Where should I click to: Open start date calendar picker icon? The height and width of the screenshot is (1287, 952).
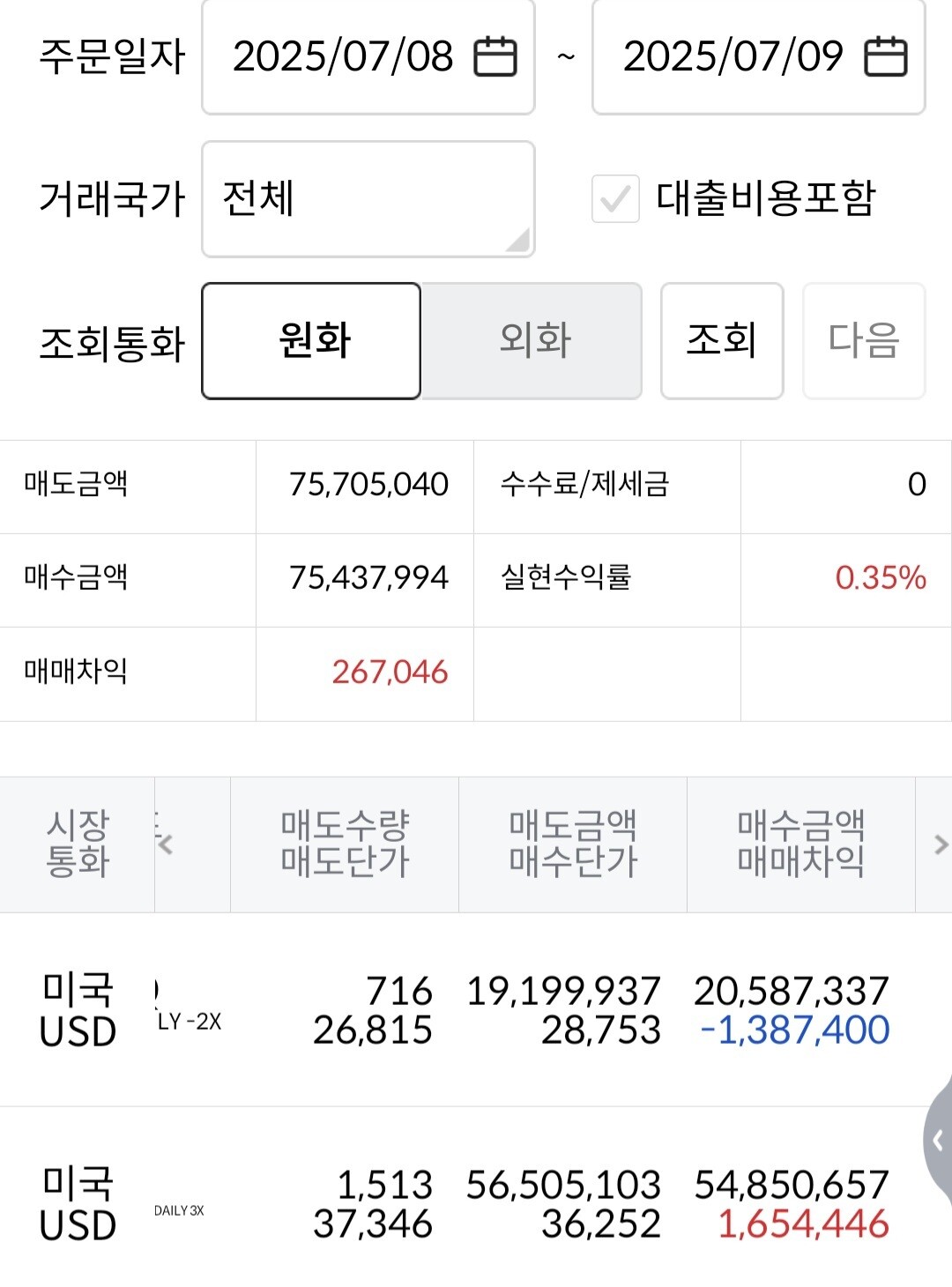pyautogui.click(x=495, y=57)
